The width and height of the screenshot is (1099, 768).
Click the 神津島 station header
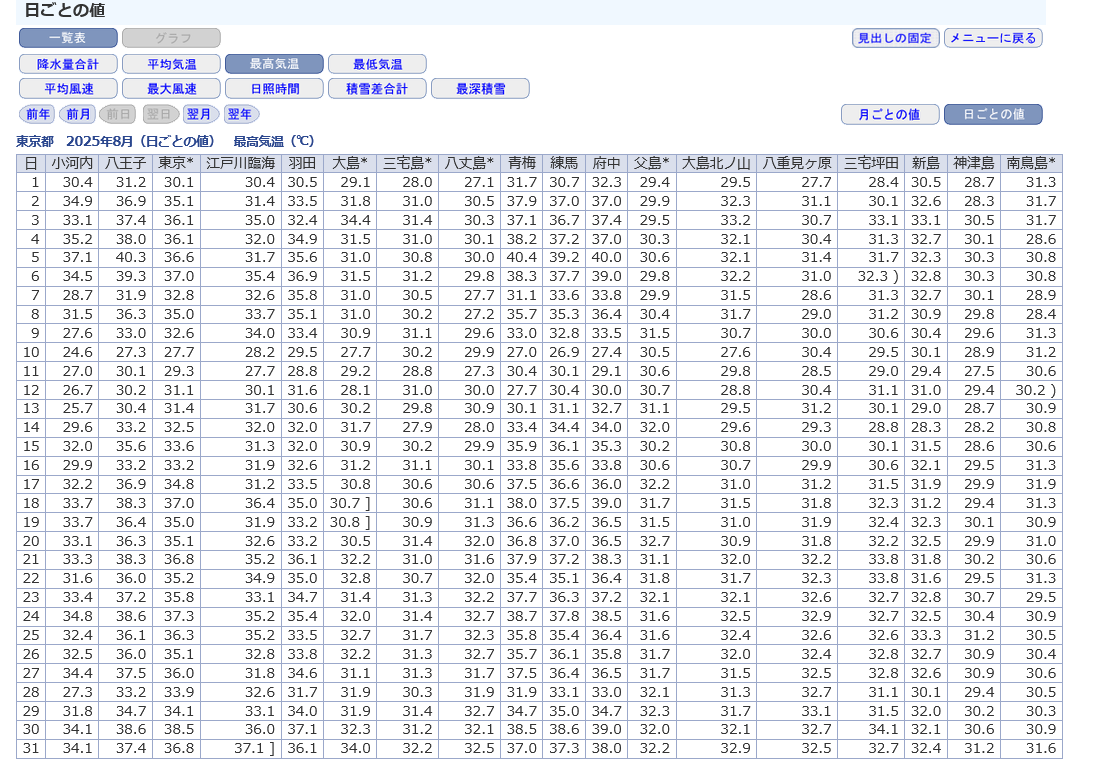(974, 163)
